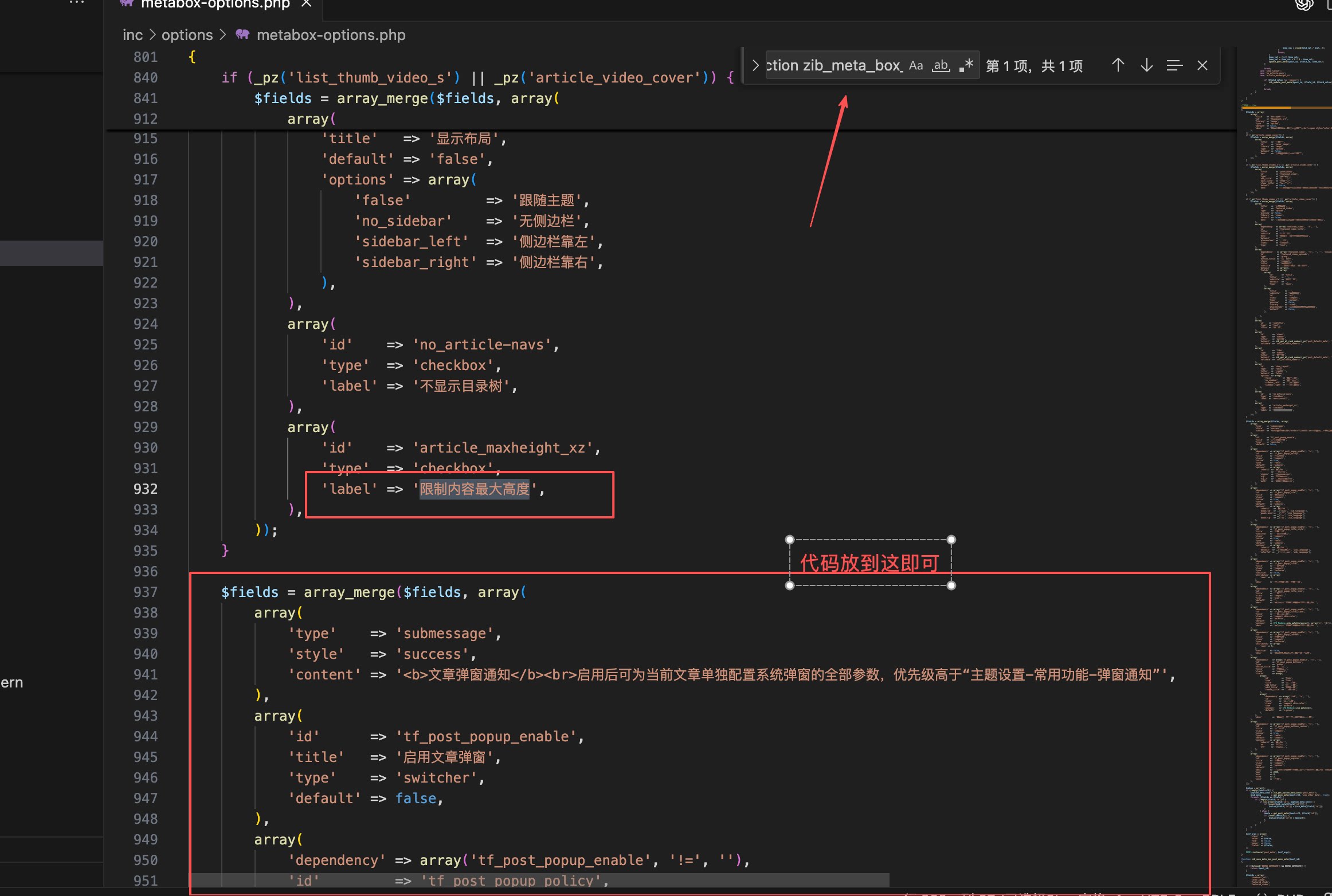Open the 'inc' breadcrumb folder
Viewport: 1332px width, 896px height.
132,35
